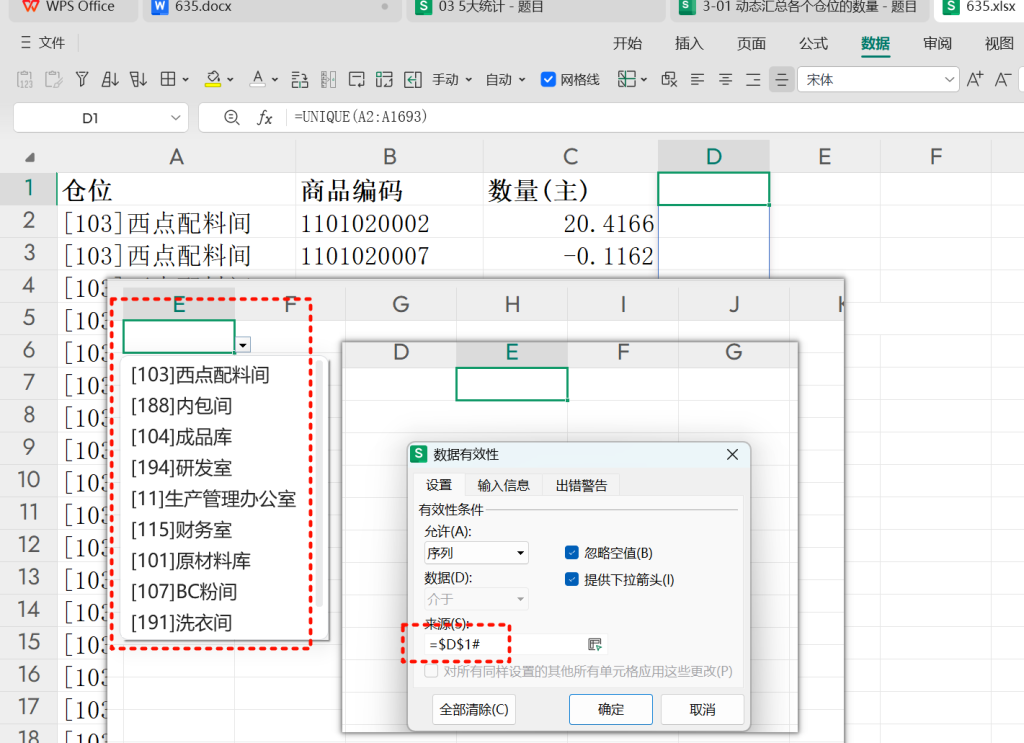
Task: Open the freeze panes grid icon
Action: tap(626, 80)
